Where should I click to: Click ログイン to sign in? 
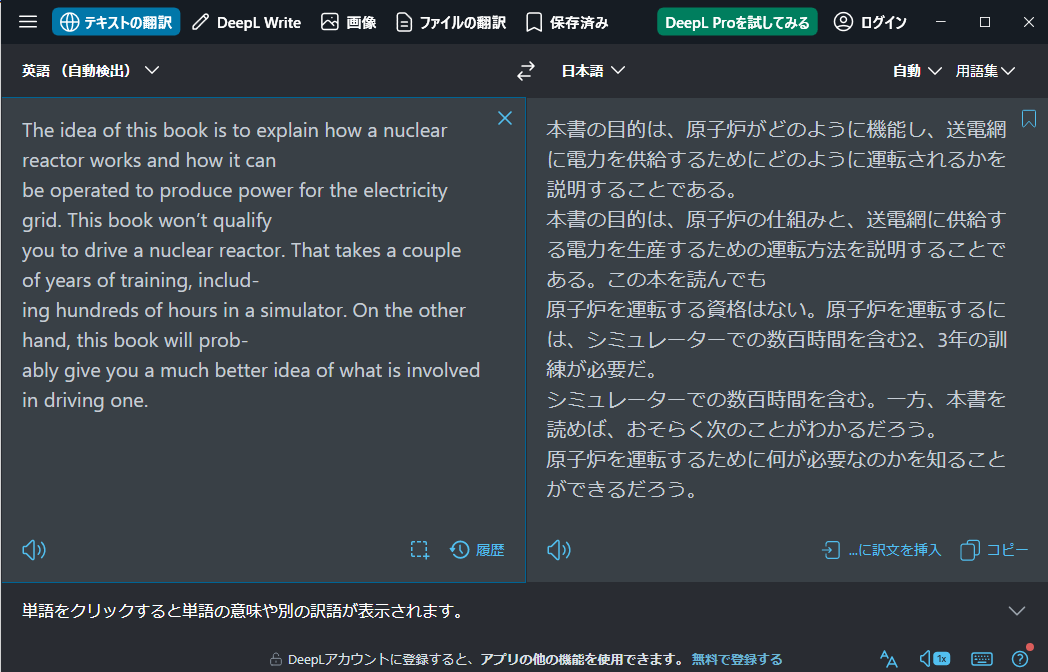[870, 22]
